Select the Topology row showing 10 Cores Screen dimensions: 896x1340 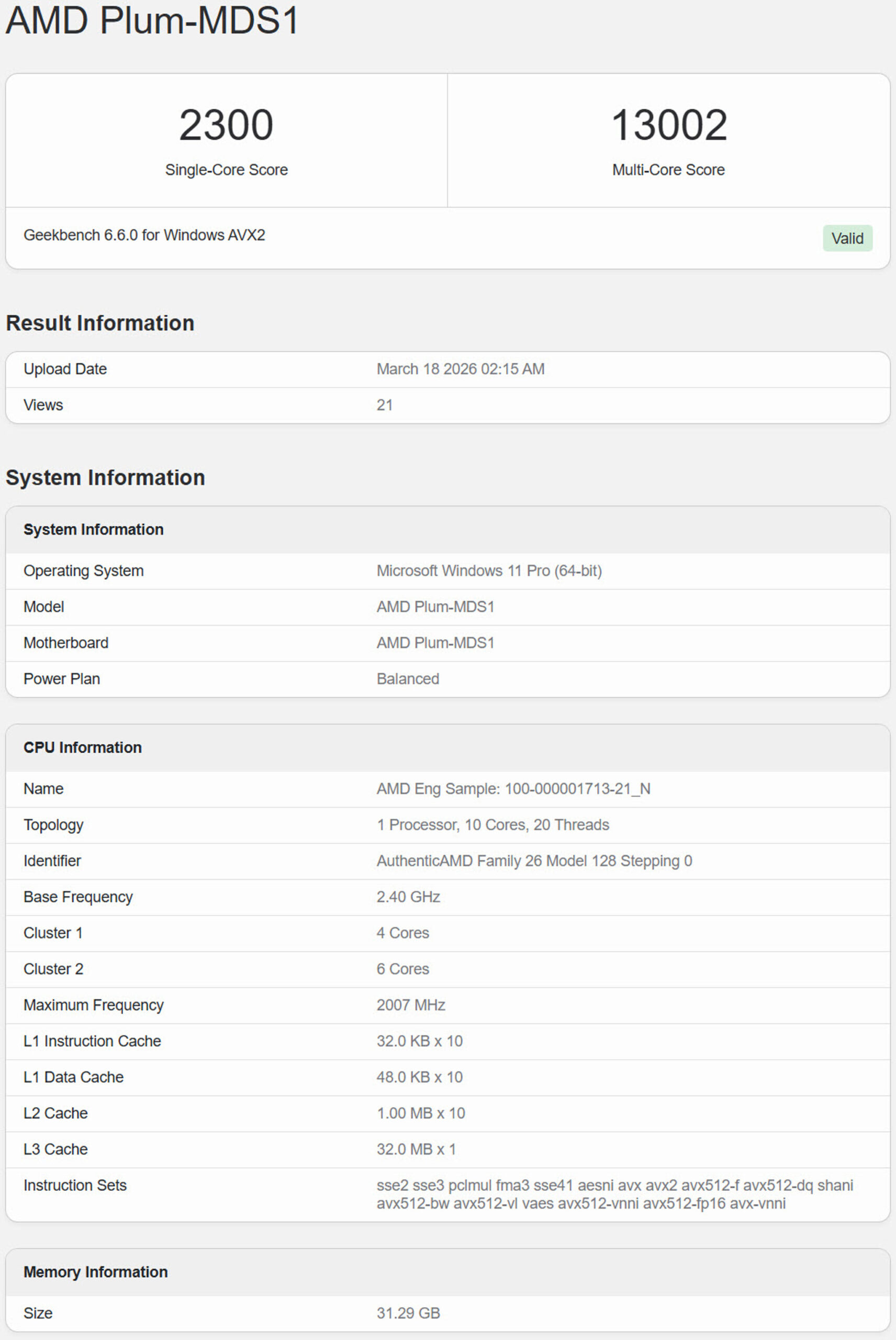pos(492,824)
